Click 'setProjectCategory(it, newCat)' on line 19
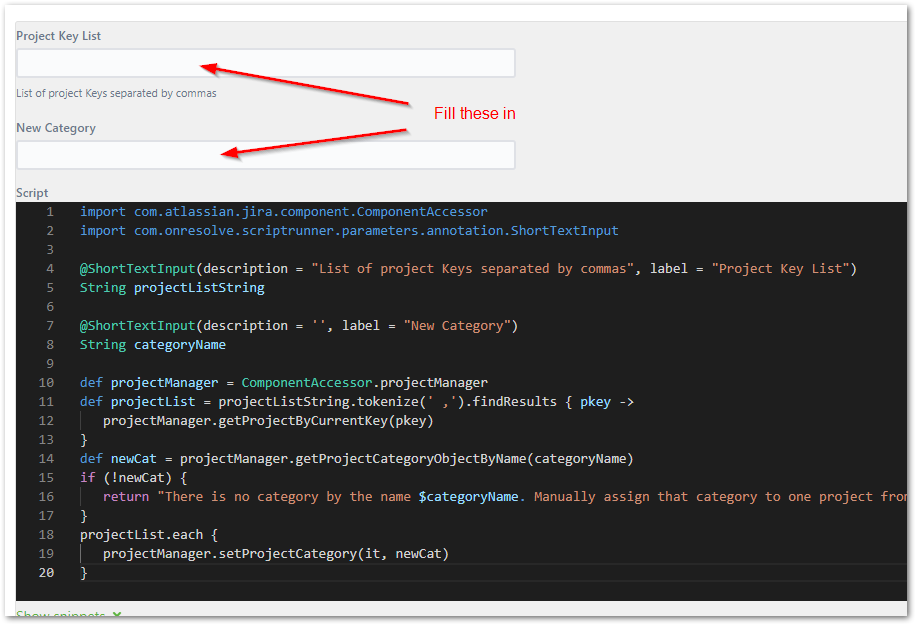The height and width of the screenshot is (625, 916). pyautogui.click(x=334, y=554)
